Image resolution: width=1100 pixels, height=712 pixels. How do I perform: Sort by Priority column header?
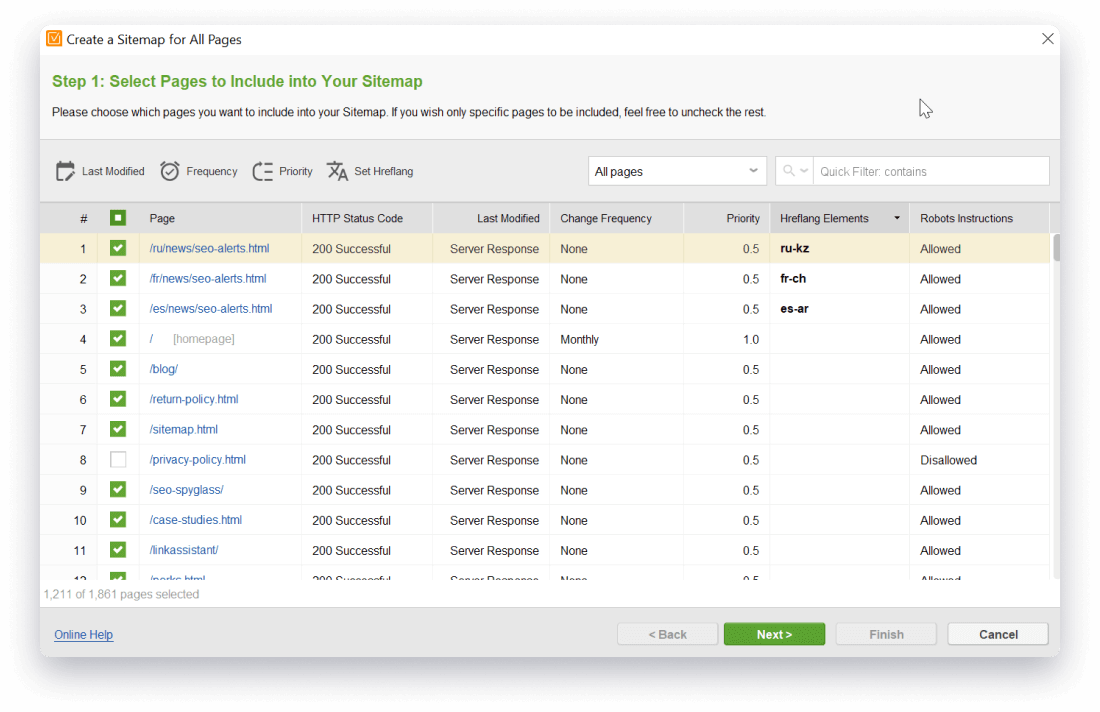click(727, 218)
